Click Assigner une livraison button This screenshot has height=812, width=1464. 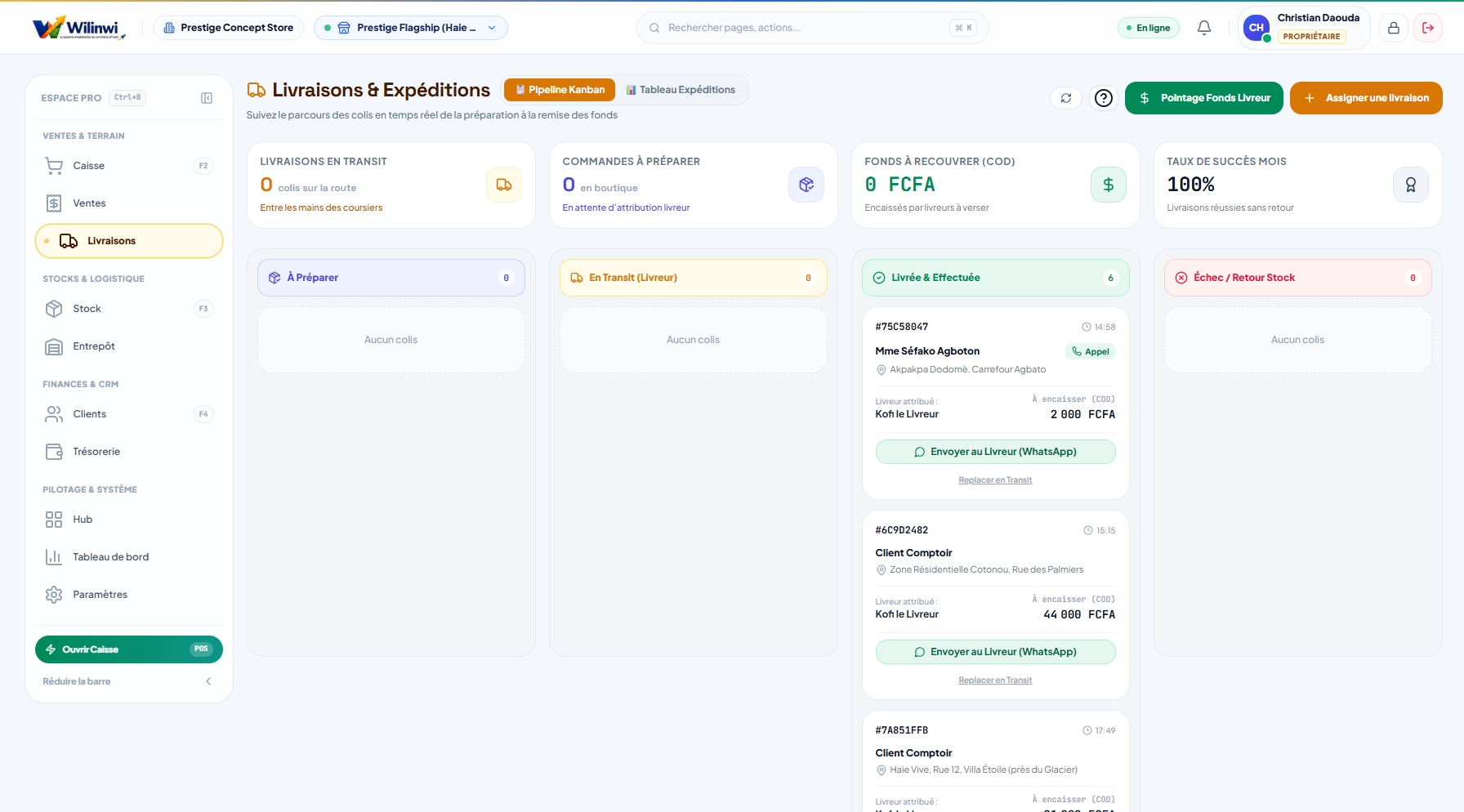[1366, 98]
